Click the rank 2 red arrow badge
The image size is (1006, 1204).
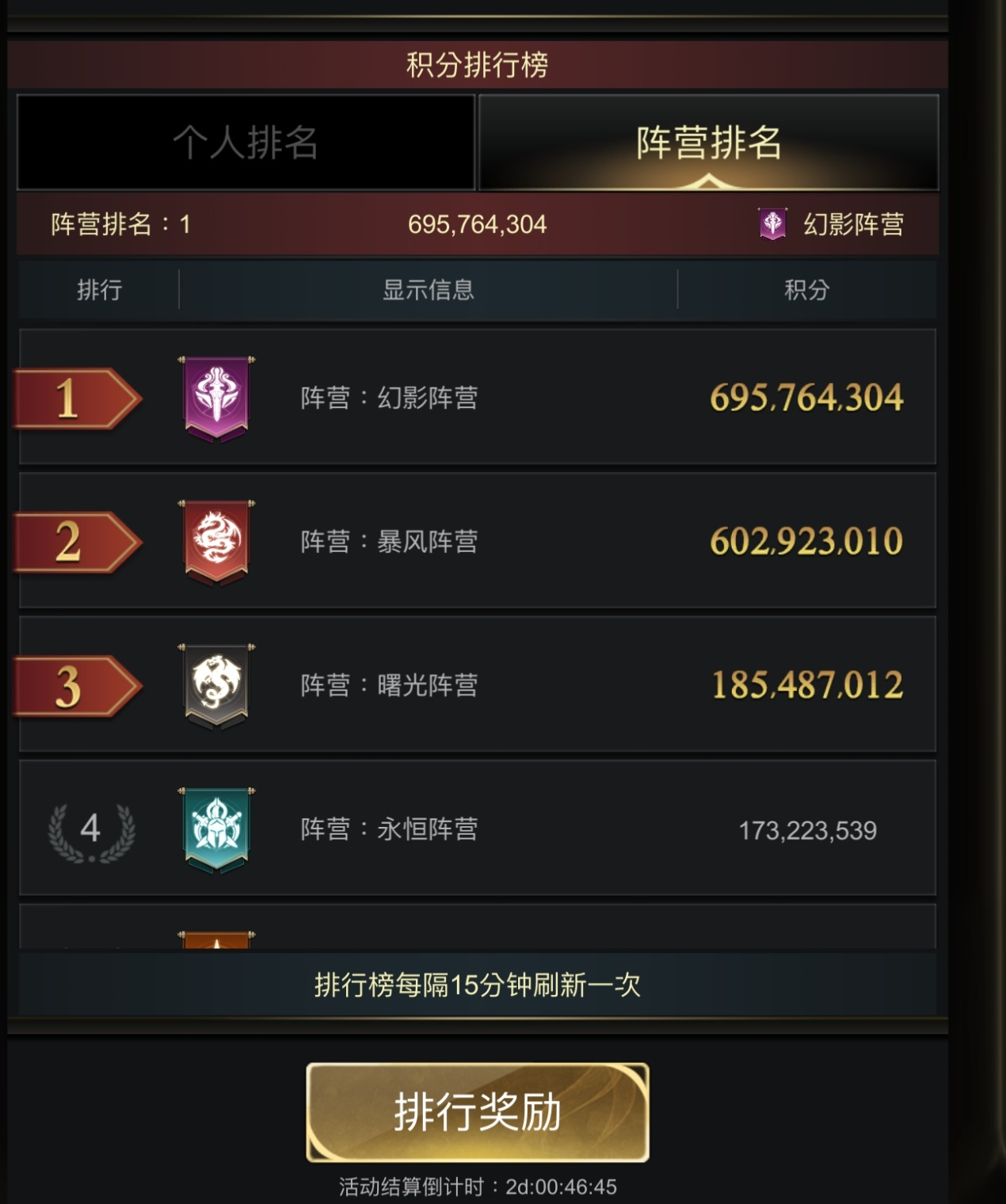pyautogui.click(x=78, y=542)
